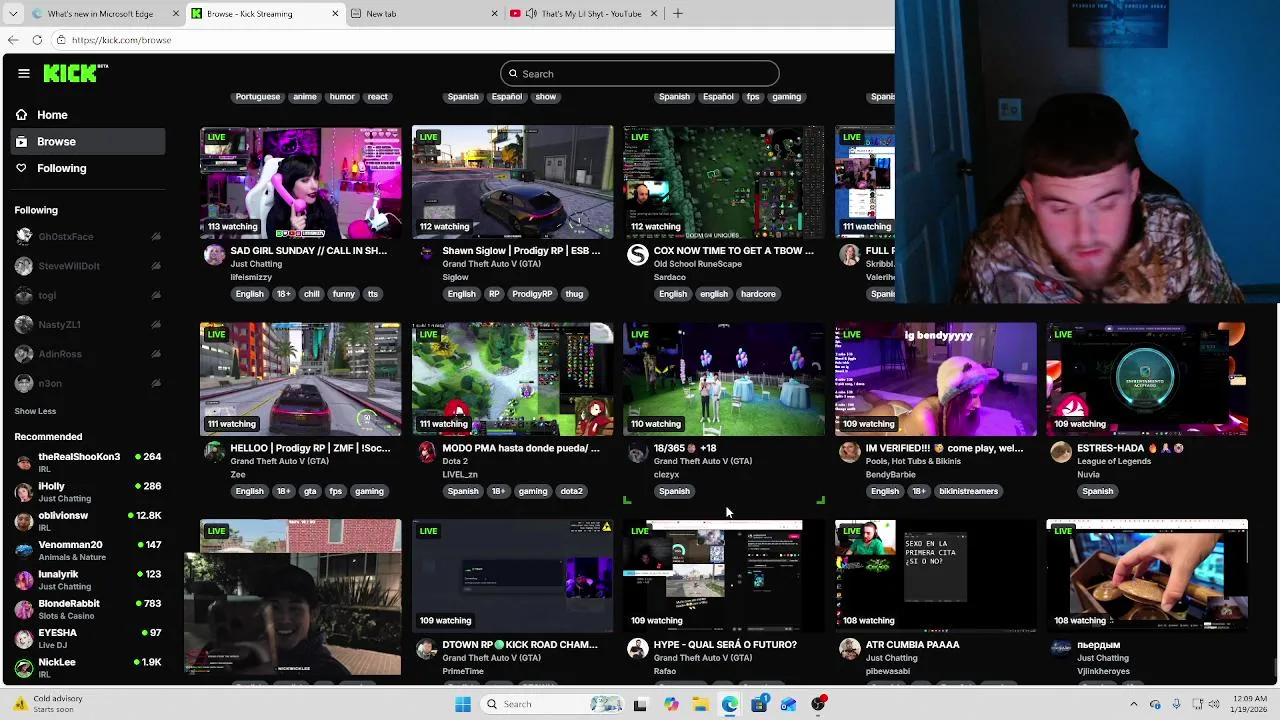Click Zee streamer avatar

tap(214, 452)
